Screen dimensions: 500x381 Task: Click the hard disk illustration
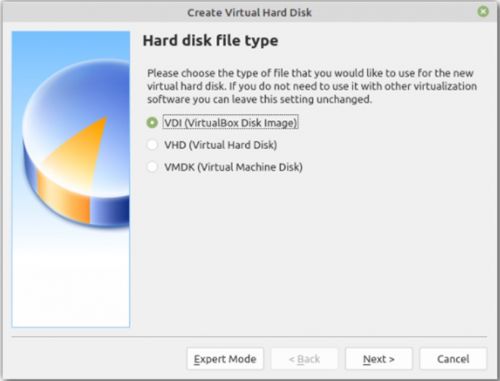click(76, 143)
